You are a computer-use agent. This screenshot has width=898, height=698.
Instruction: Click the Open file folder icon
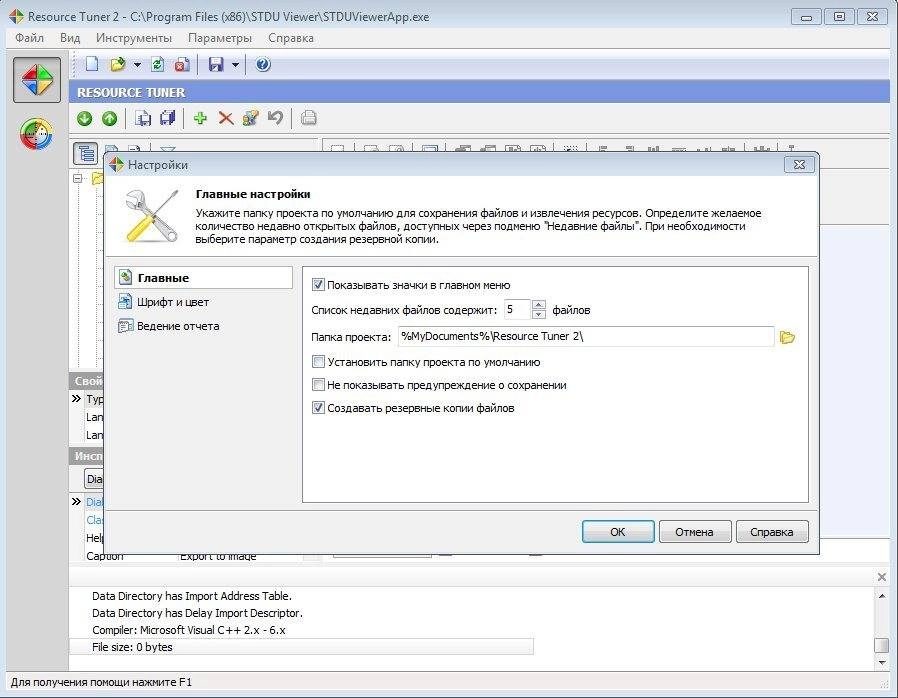[118, 64]
